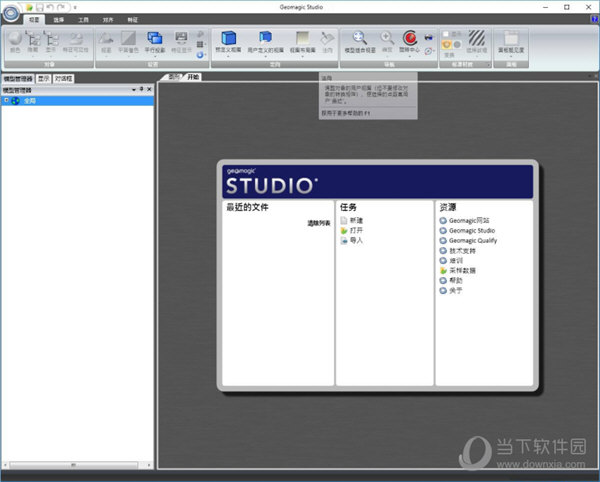Click the 缩放 zoom-in magnifier icon

387,38
